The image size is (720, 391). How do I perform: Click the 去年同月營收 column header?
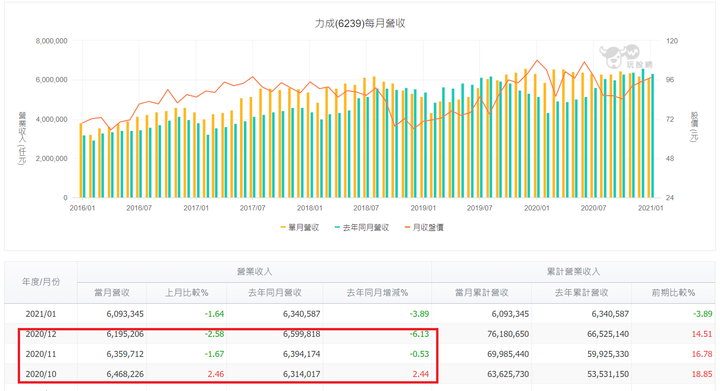coord(275,293)
